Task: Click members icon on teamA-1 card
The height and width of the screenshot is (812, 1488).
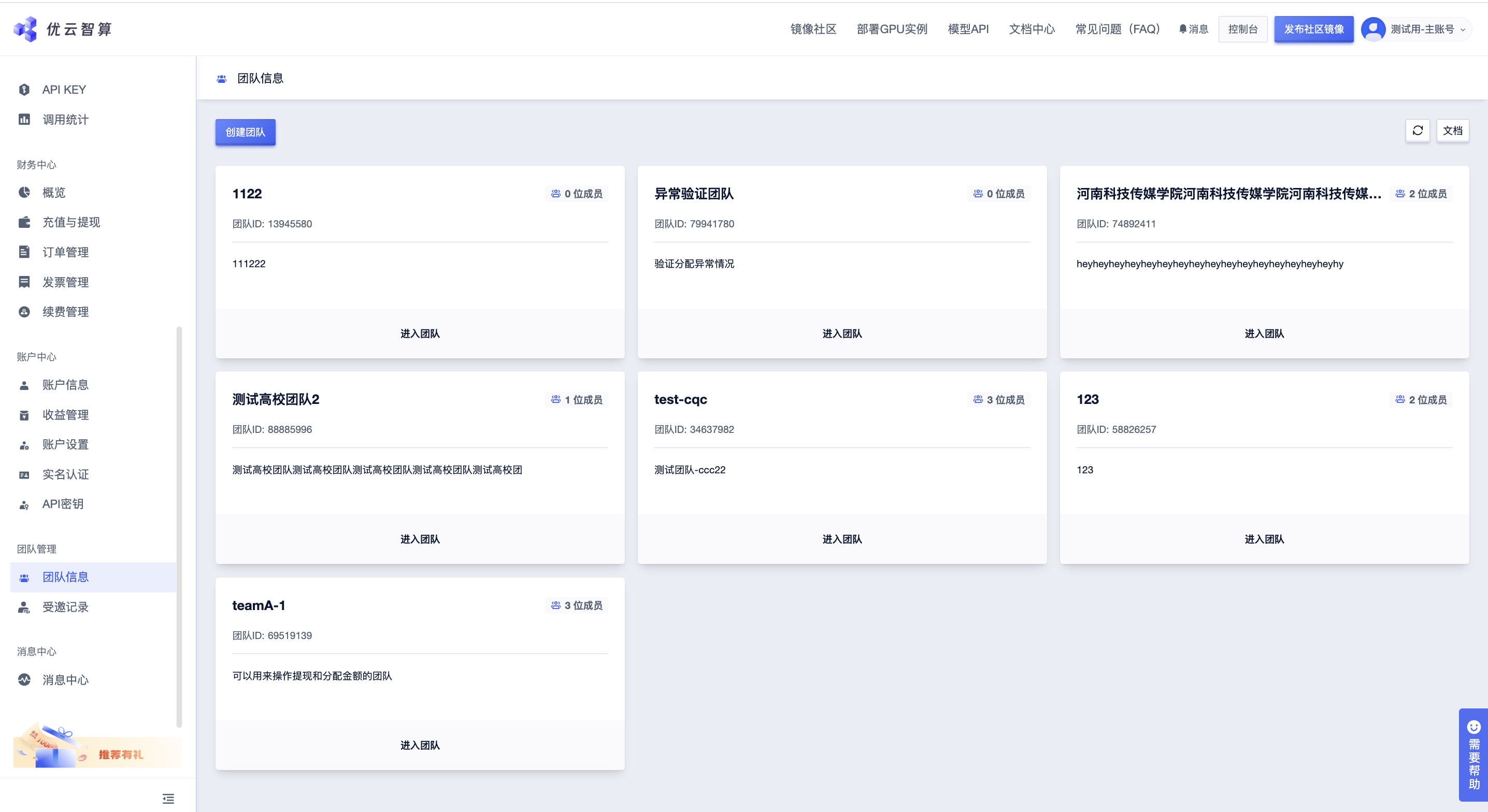Action: point(556,605)
